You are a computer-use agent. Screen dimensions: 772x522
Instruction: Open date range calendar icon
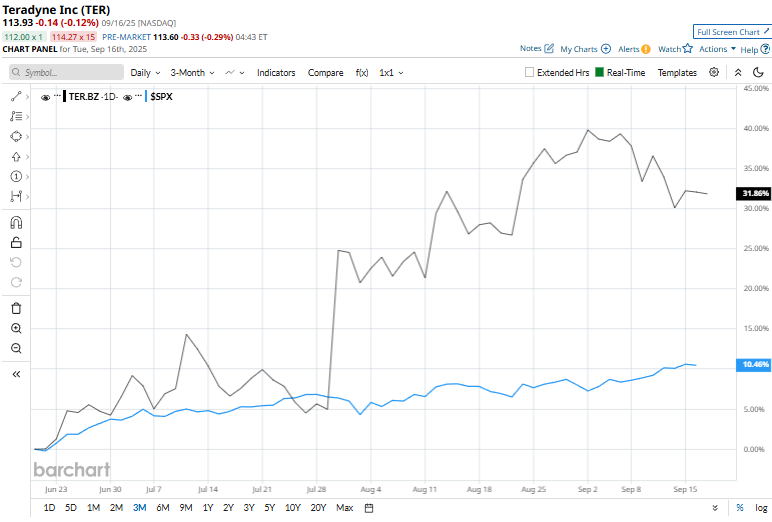click(x=369, y=508)
